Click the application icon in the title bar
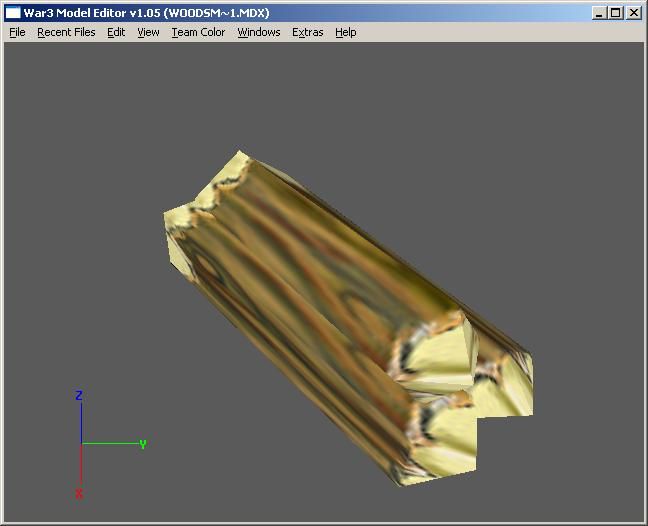 point(13,13)
